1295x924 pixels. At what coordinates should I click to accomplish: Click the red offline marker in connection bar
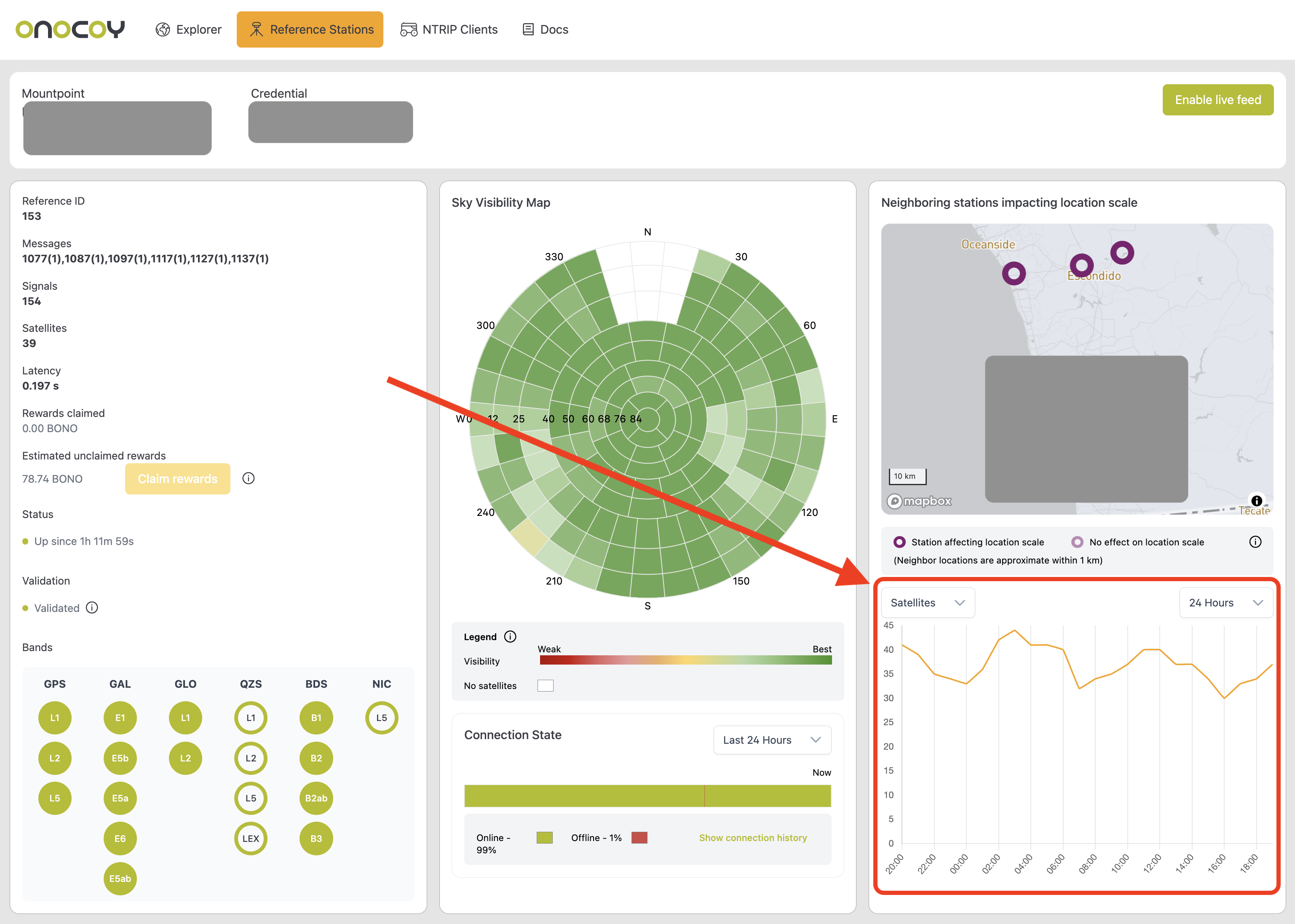tap(704, 796)
